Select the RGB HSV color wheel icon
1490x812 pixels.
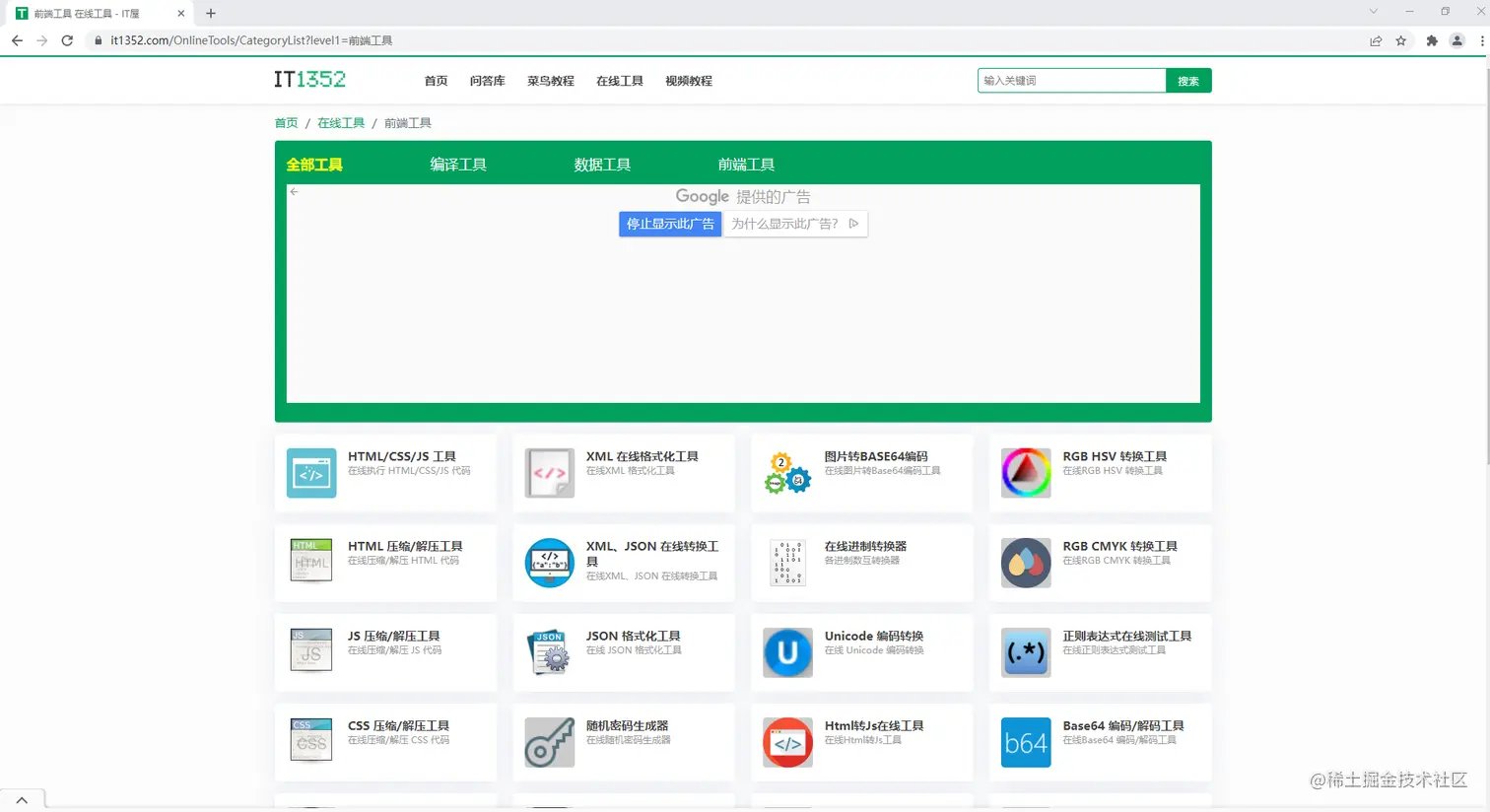pos(1026,473)
